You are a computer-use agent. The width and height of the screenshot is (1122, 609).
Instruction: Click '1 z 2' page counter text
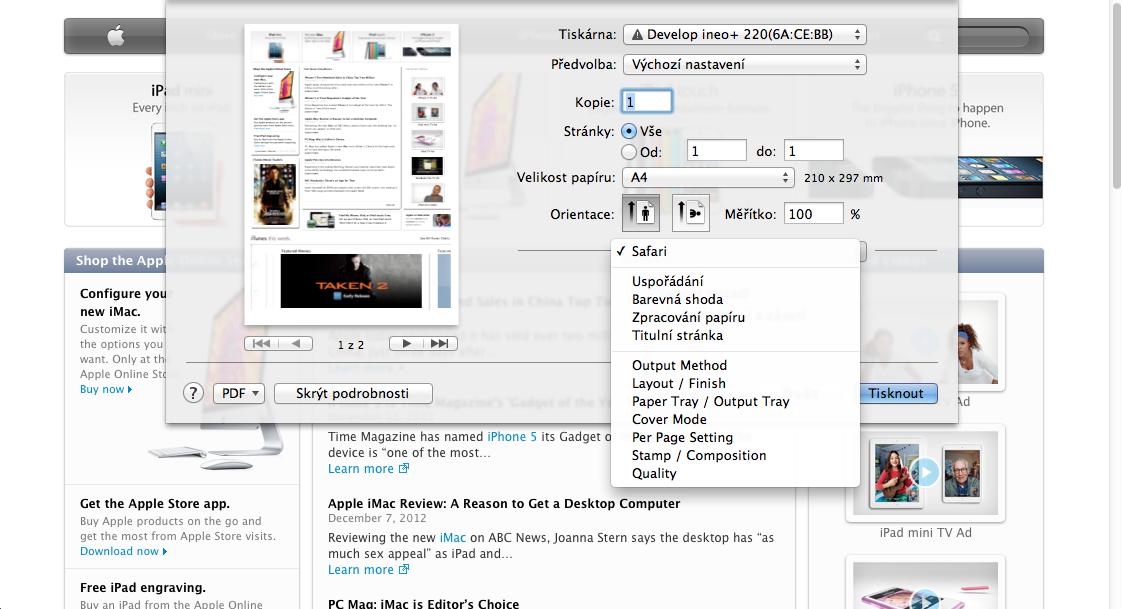tap(351, 344)
